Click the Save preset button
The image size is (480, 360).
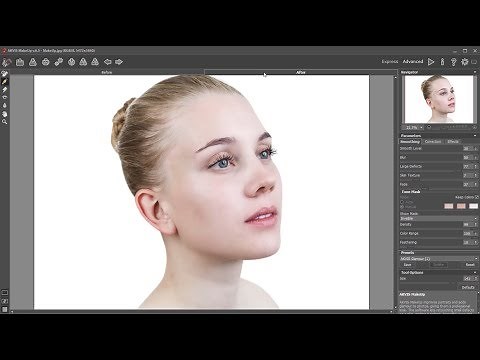[x=408, y=265]
